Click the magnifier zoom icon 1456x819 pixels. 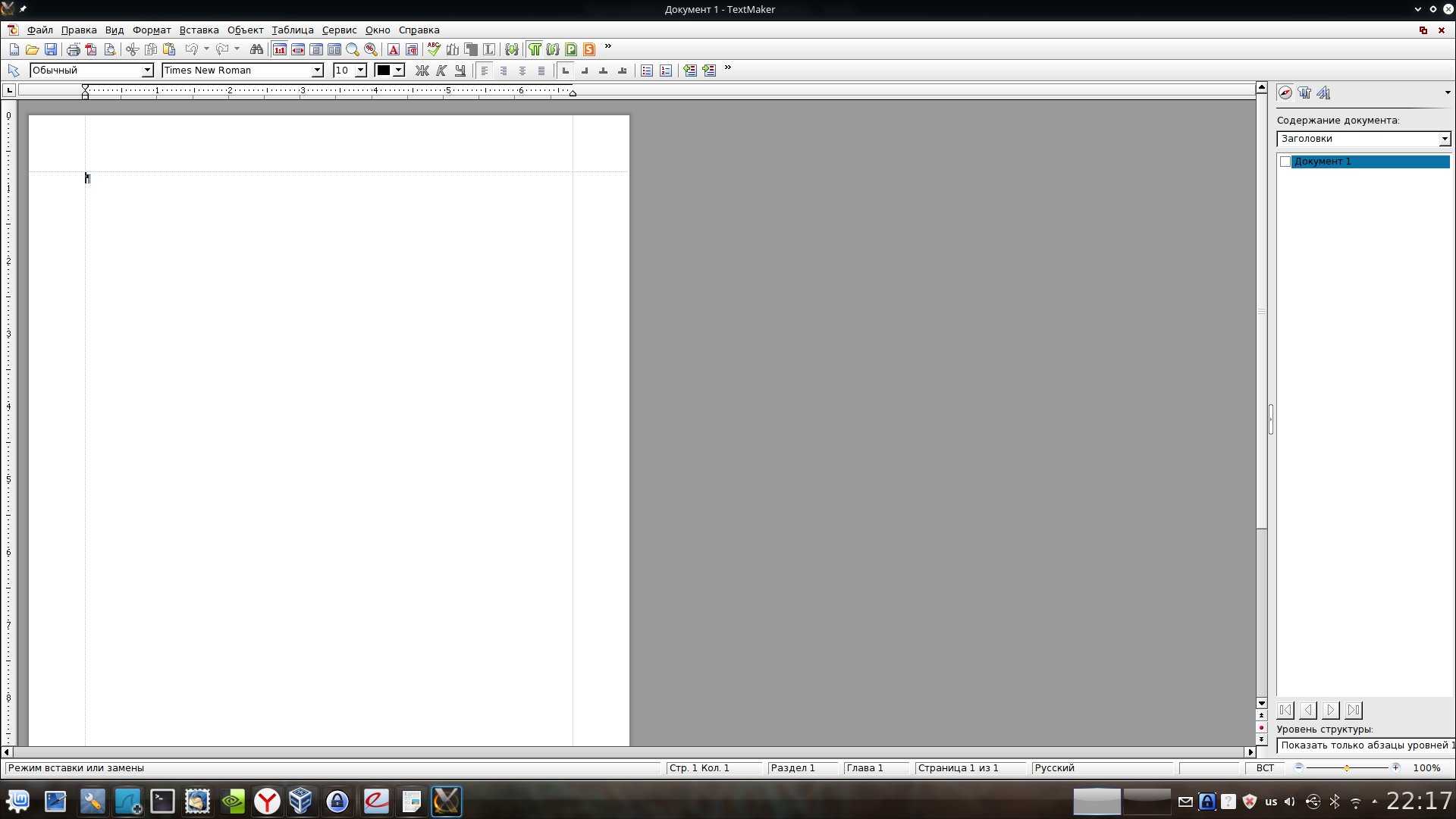tap(353, 49)
